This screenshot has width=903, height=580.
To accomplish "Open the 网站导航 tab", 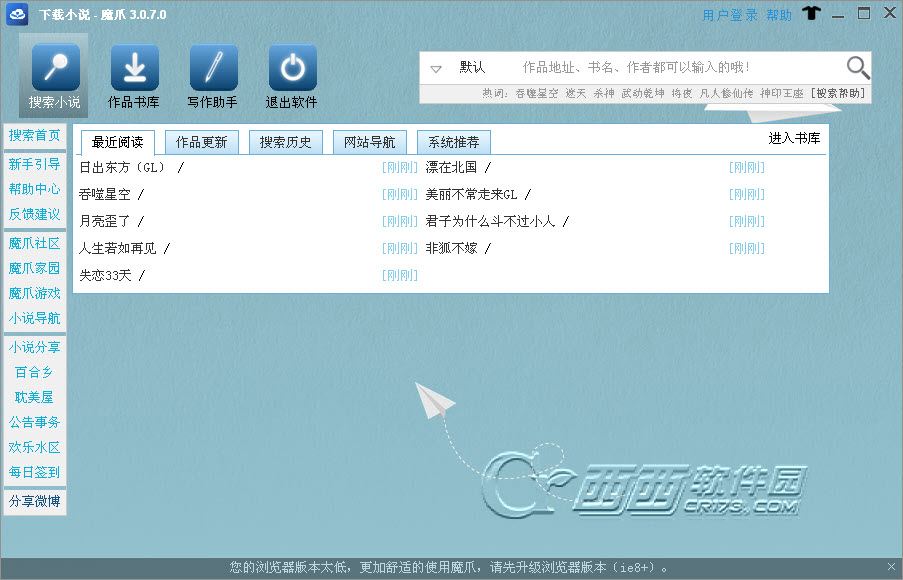I will pos(370,142).
